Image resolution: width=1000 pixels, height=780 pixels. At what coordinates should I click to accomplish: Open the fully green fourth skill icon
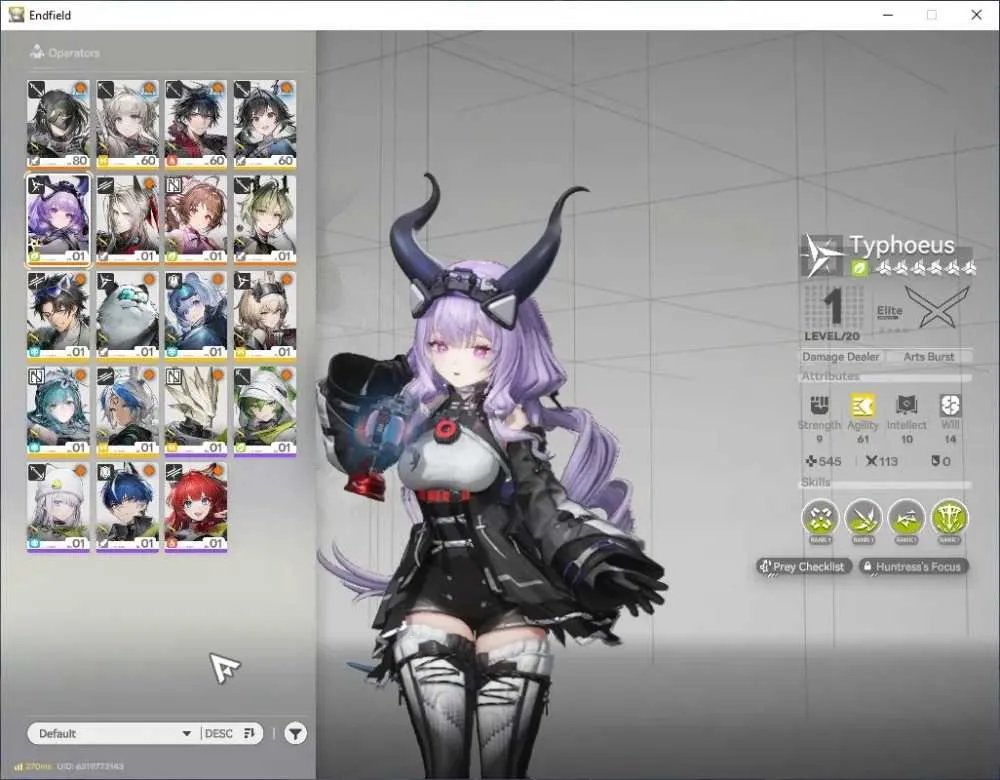click(950, 518)
